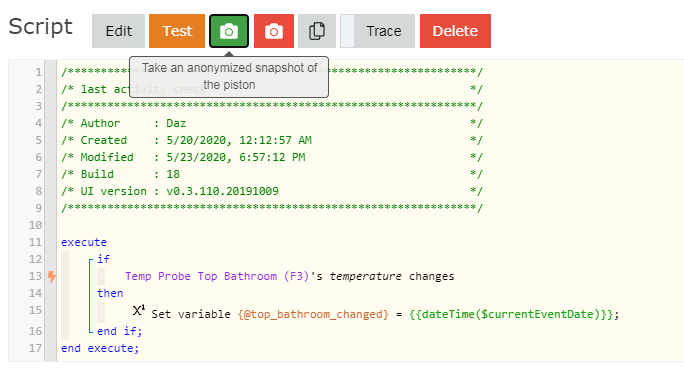This screenshot has width=684, height=369.
Task: Select the 'execute' keyword on line 11
Action: [84, 242]
